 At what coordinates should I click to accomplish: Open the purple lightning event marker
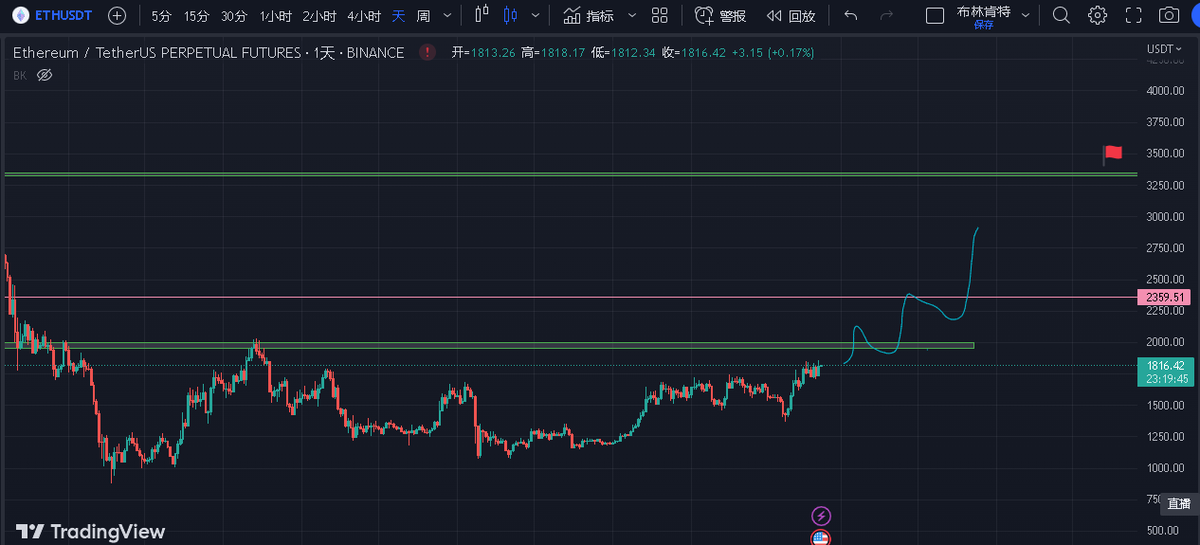pyautogui.click(x=821, y=516)
